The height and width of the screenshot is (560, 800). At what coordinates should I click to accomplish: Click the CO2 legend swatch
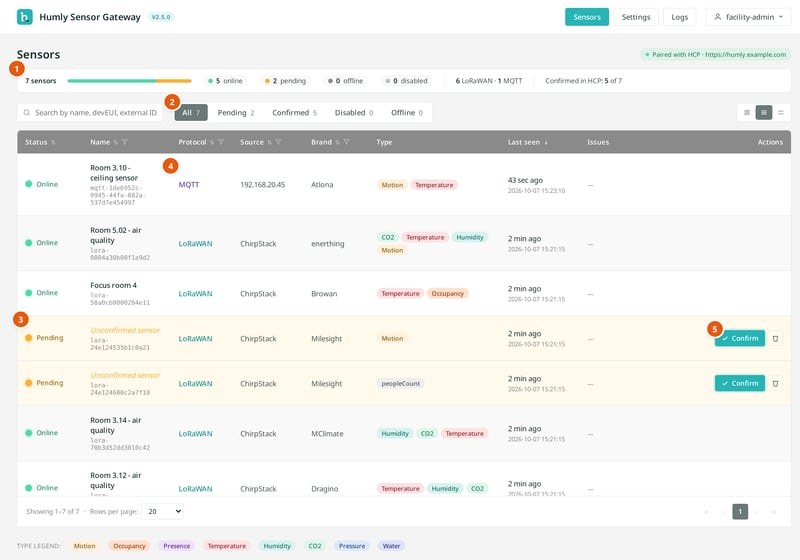315,546
